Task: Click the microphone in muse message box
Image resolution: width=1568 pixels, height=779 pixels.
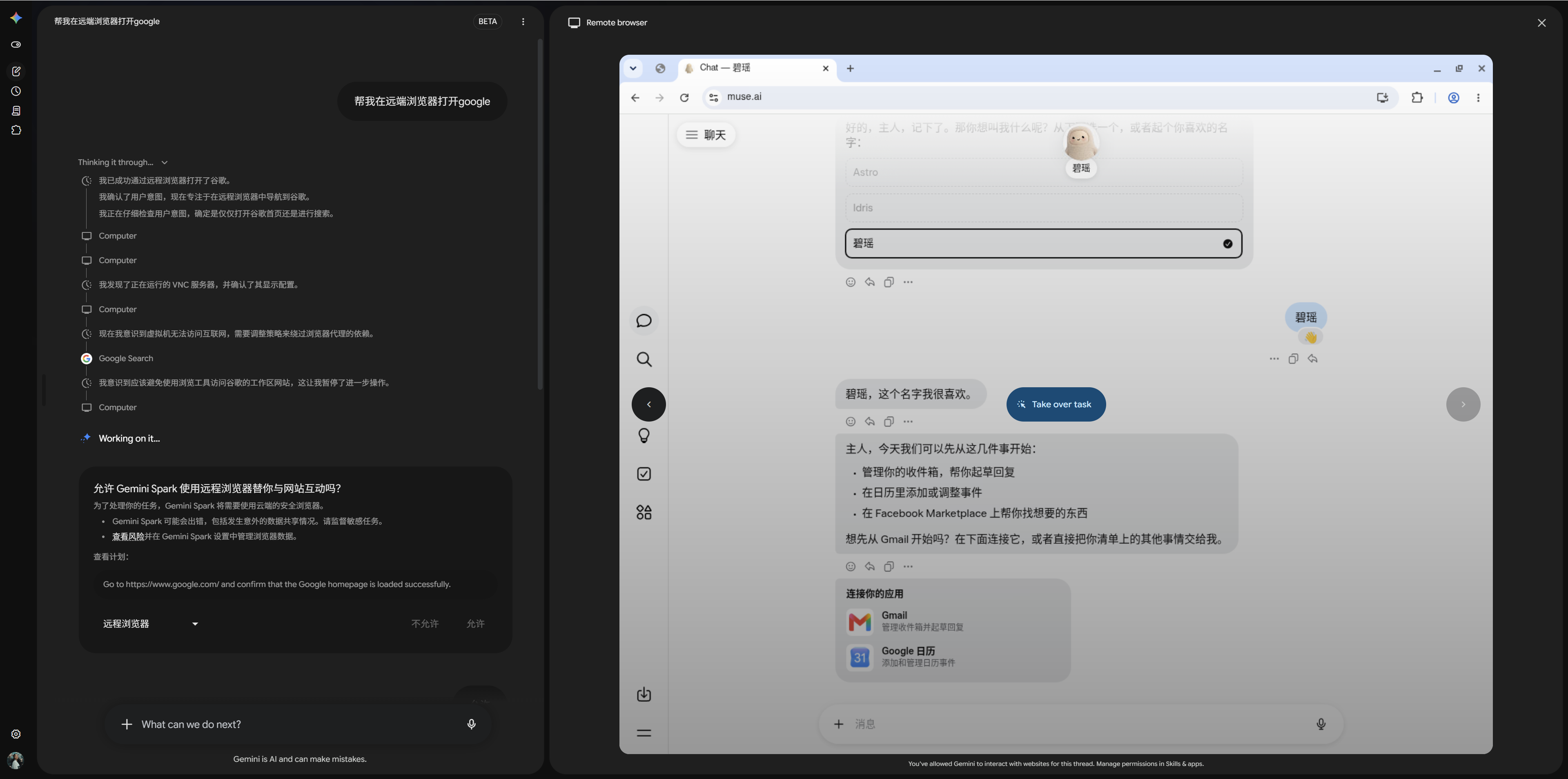Action: 1321,724
